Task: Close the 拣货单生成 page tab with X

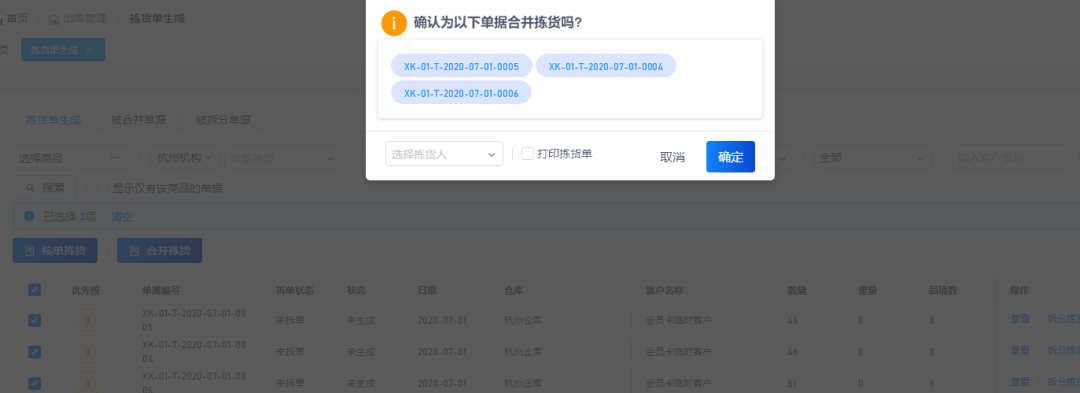Action: click(89, 50)
